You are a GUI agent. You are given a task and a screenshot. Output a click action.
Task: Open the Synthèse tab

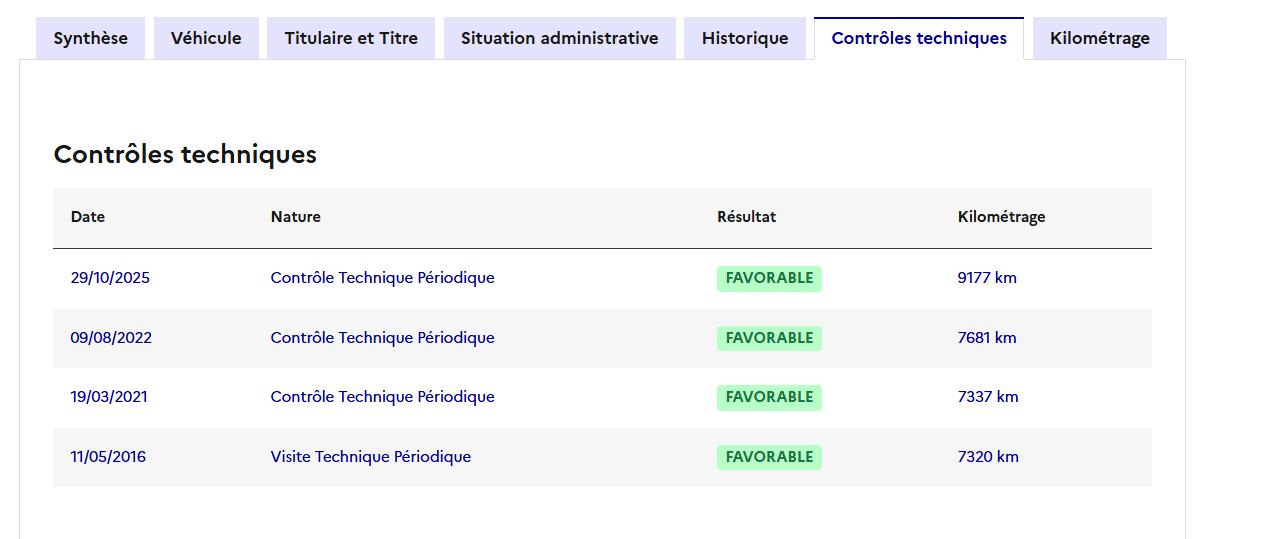90,38
